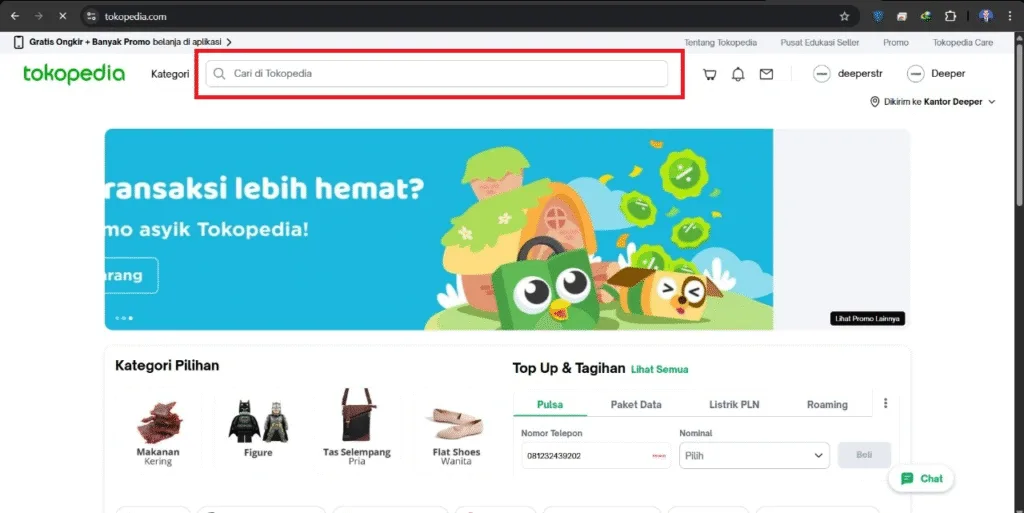
Task: Click the delivery location pin icon
Action: [x=874, y=102]
